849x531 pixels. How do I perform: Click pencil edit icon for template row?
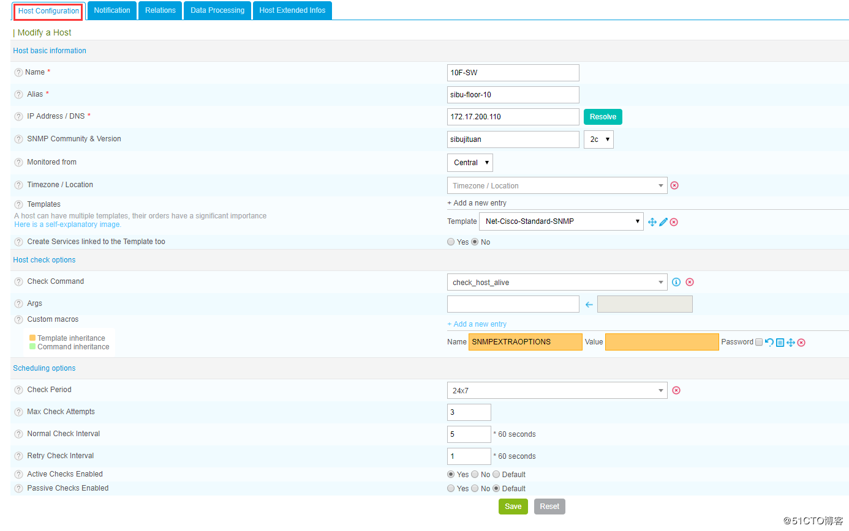tap(663, 222)
